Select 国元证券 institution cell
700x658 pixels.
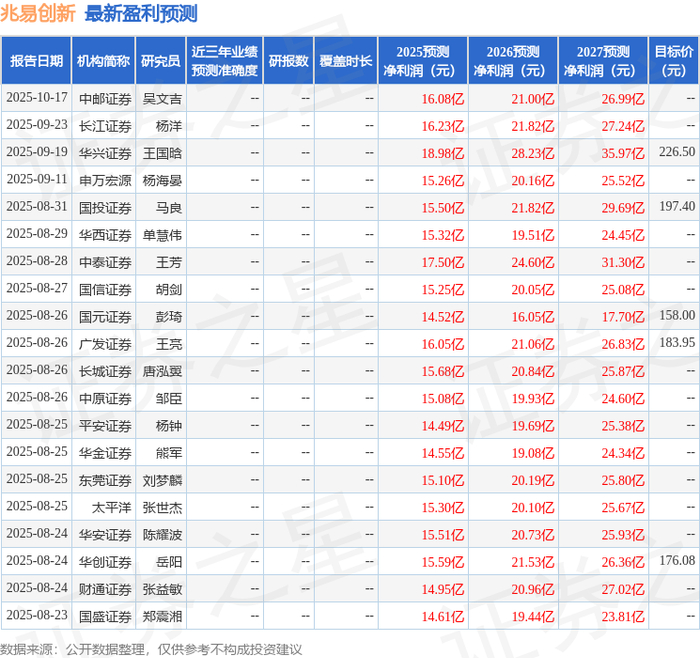105,317
